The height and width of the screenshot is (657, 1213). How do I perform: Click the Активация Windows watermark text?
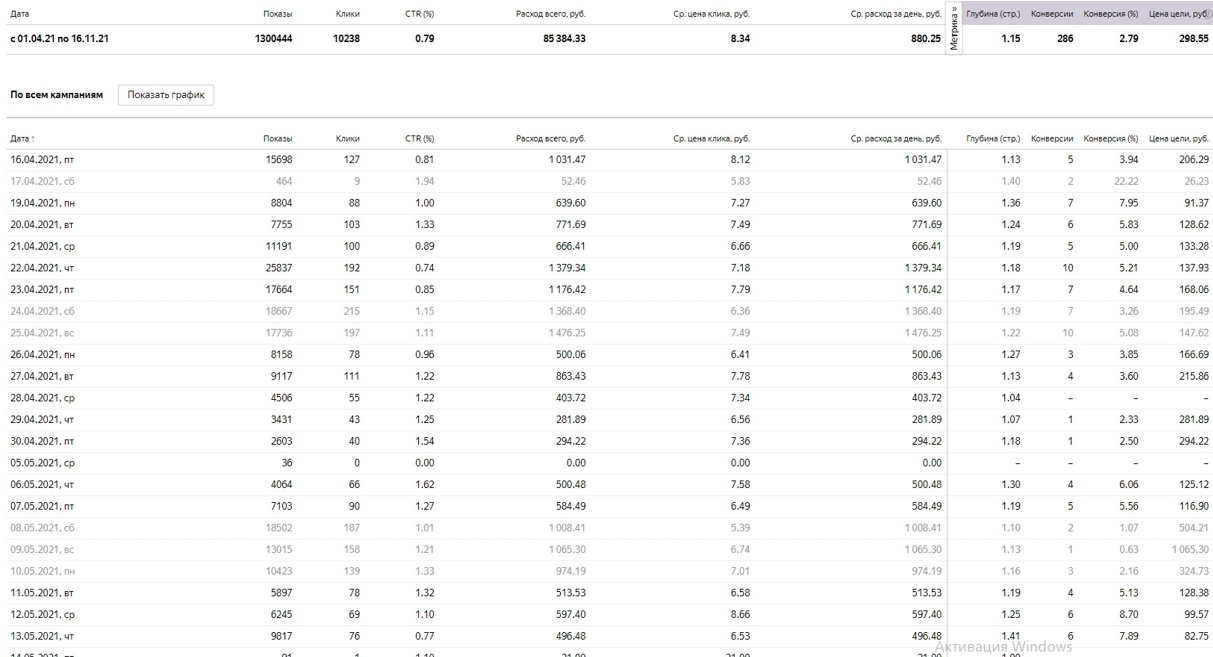1003,647
